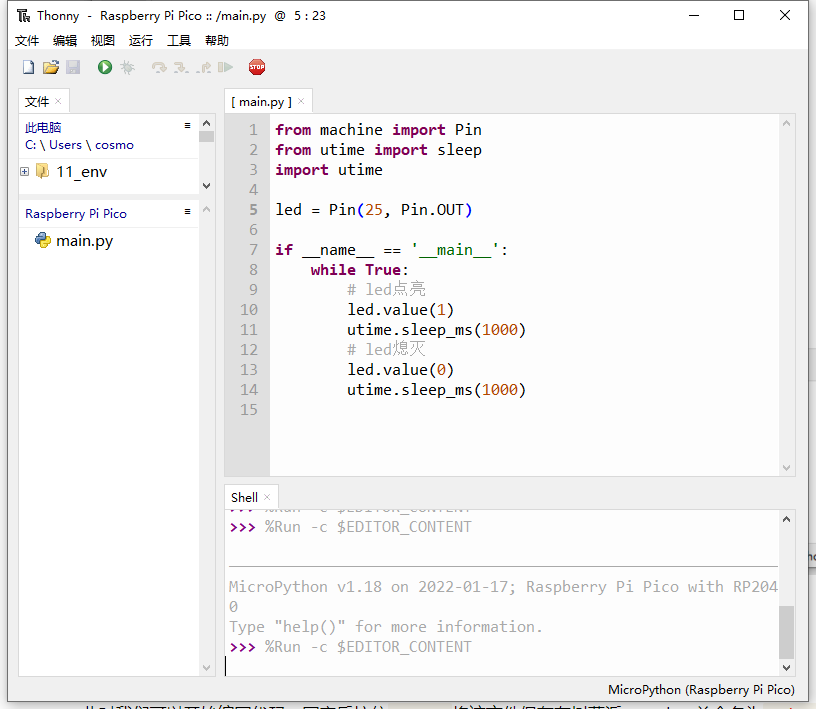Click the Step into debug icon
The image size is (816, 709).
tap(181, 67)
